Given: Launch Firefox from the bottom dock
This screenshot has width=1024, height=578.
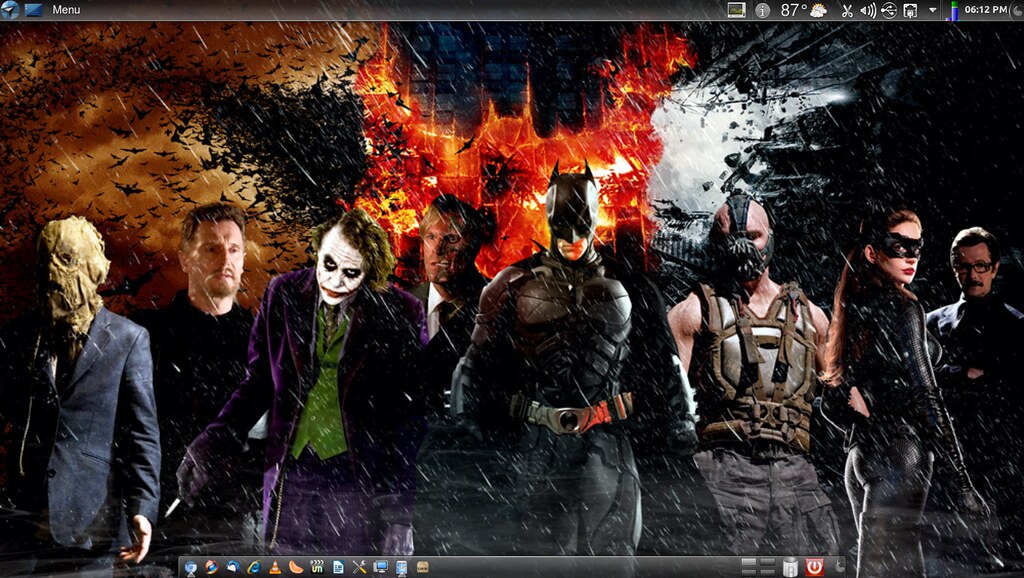Looking at the screenshot, I should click(211, 567).
